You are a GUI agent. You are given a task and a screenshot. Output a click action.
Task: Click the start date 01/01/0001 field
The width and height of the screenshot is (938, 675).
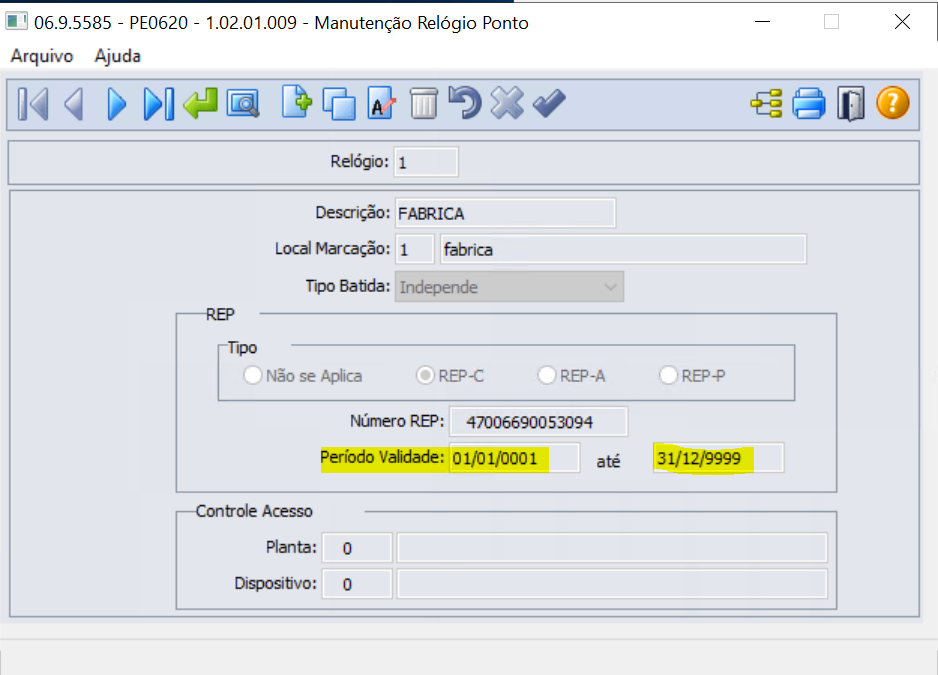click(514, 458)
